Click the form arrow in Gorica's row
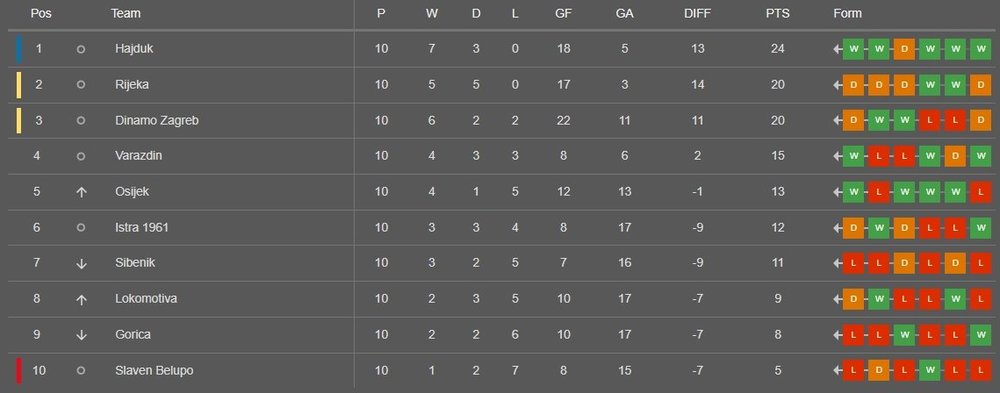Viewport: 1000px width, 393px height. pos(837,335)
